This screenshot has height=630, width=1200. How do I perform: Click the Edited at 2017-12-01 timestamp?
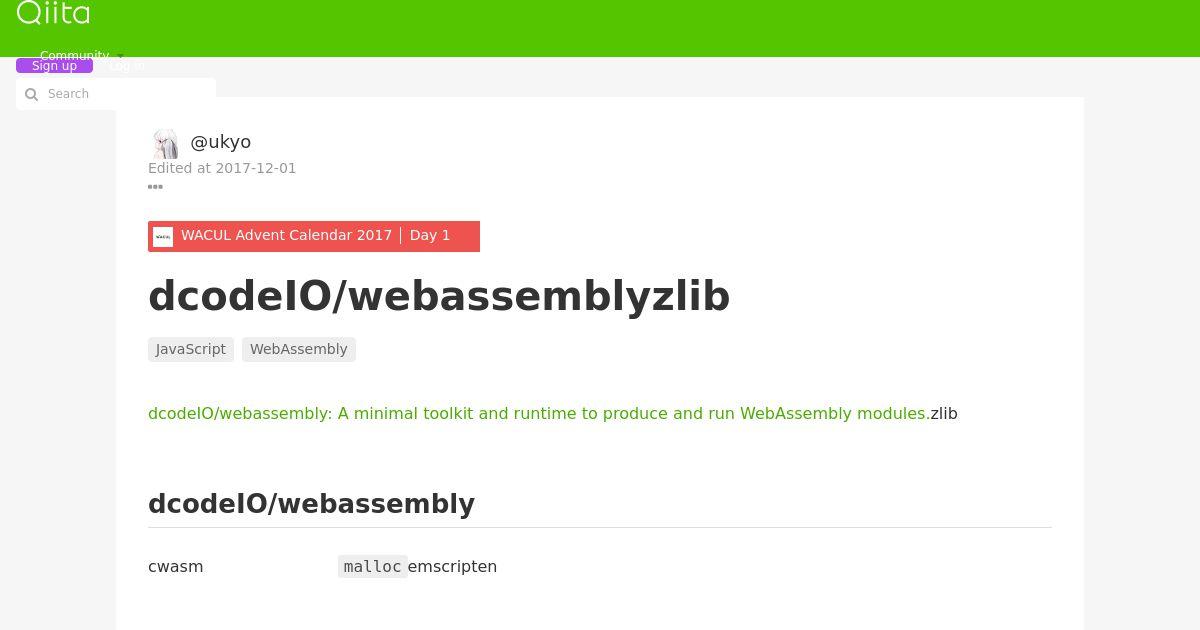click(222, 168)
